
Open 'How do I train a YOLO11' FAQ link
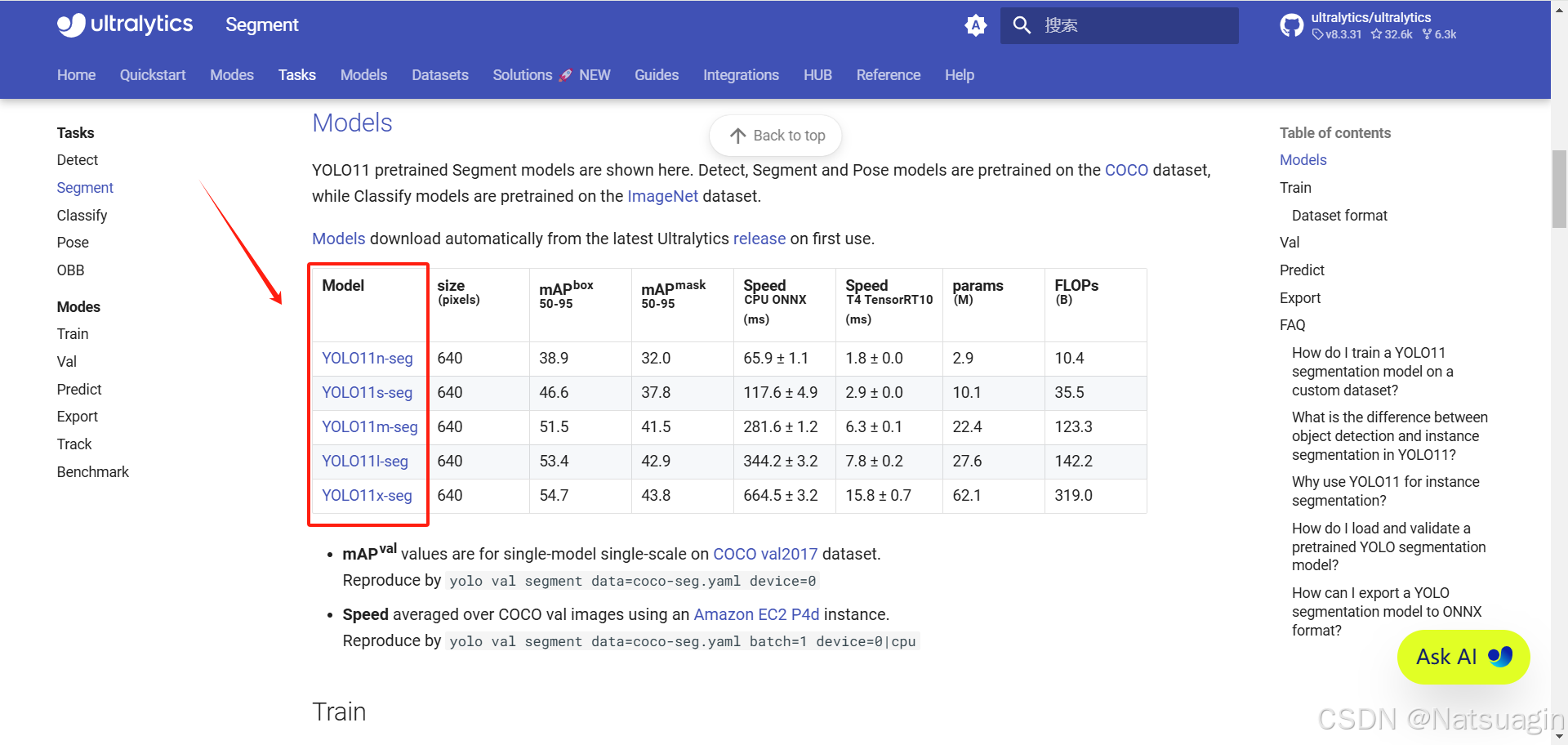(1373, 372)
